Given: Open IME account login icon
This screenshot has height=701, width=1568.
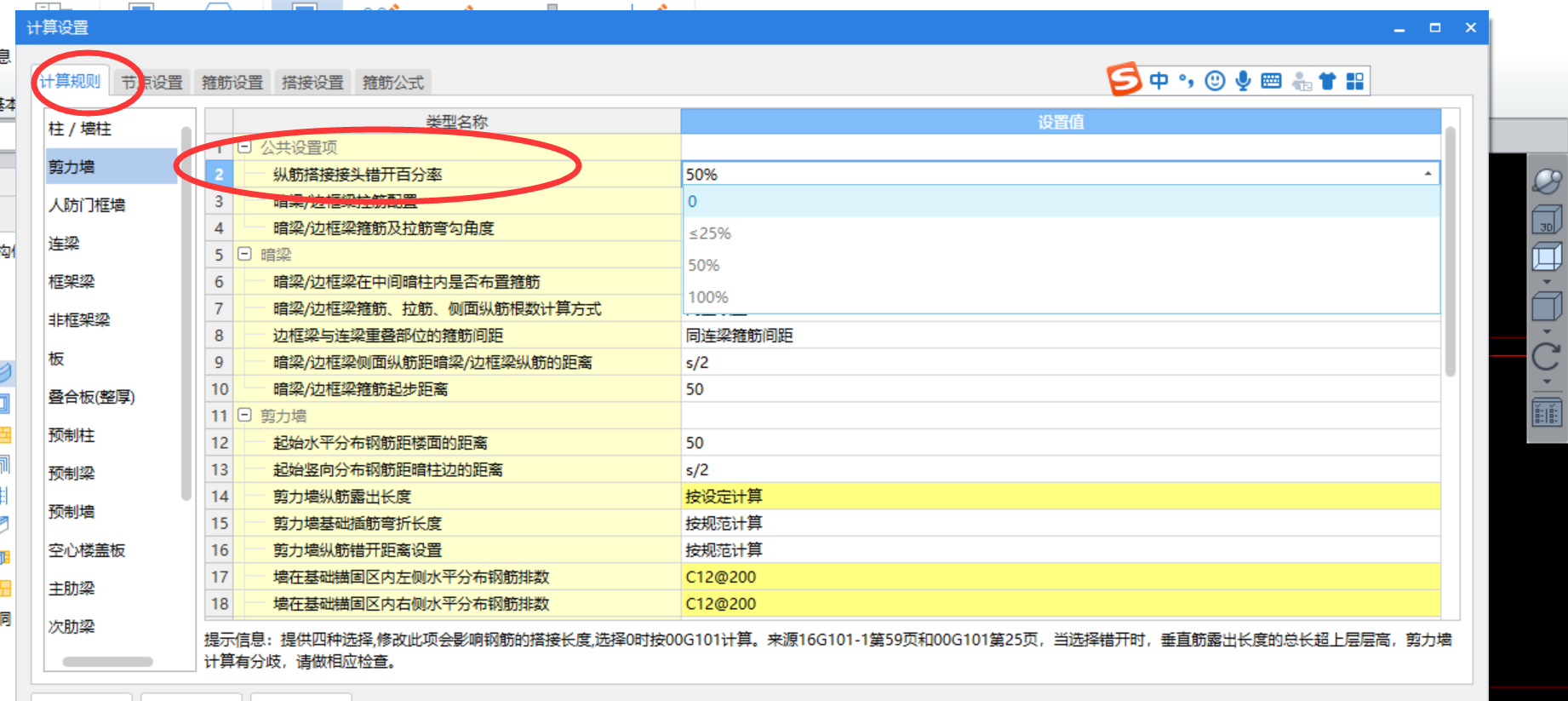Looking at the screenshot, I should (x=1301, y=81).
